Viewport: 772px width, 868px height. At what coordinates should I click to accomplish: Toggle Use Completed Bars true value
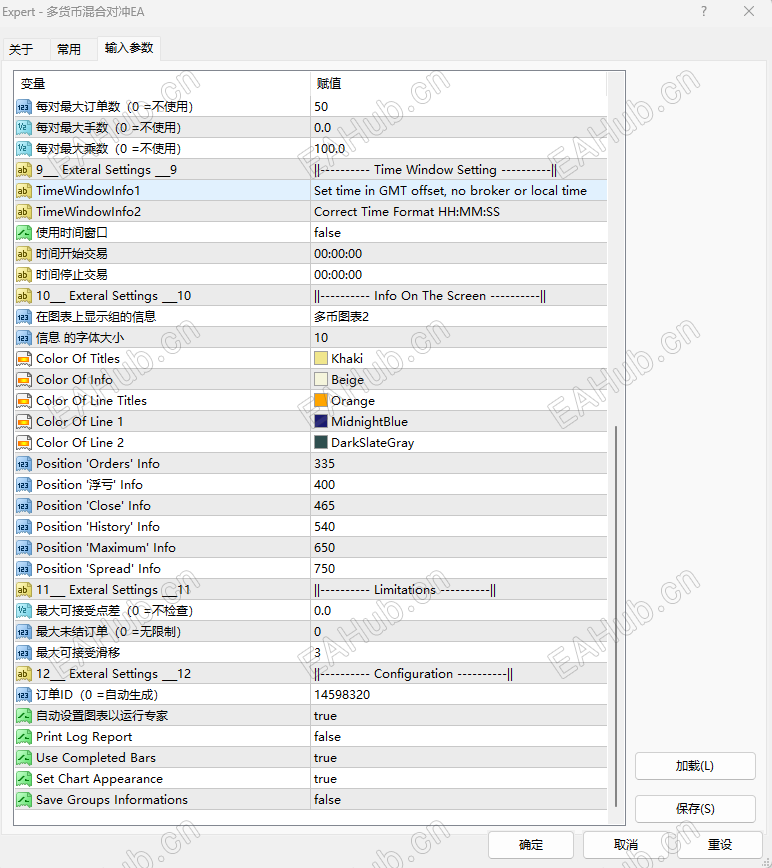(x=459, y=758)
